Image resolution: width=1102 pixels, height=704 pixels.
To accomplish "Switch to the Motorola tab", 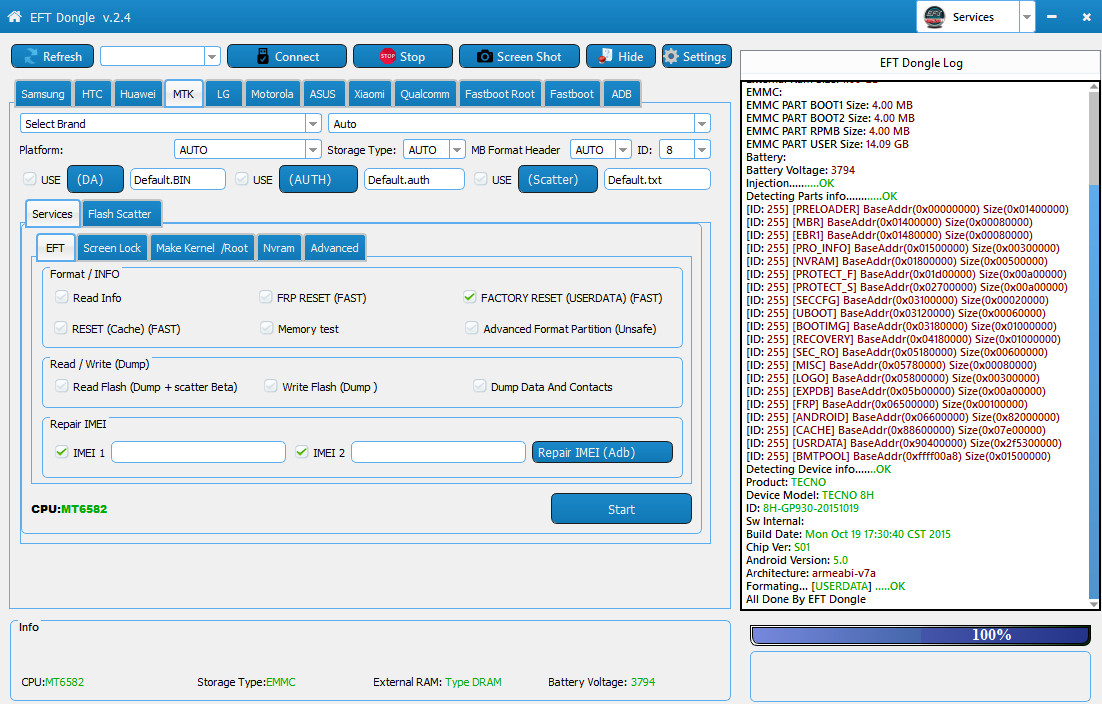I will point(272,93).
